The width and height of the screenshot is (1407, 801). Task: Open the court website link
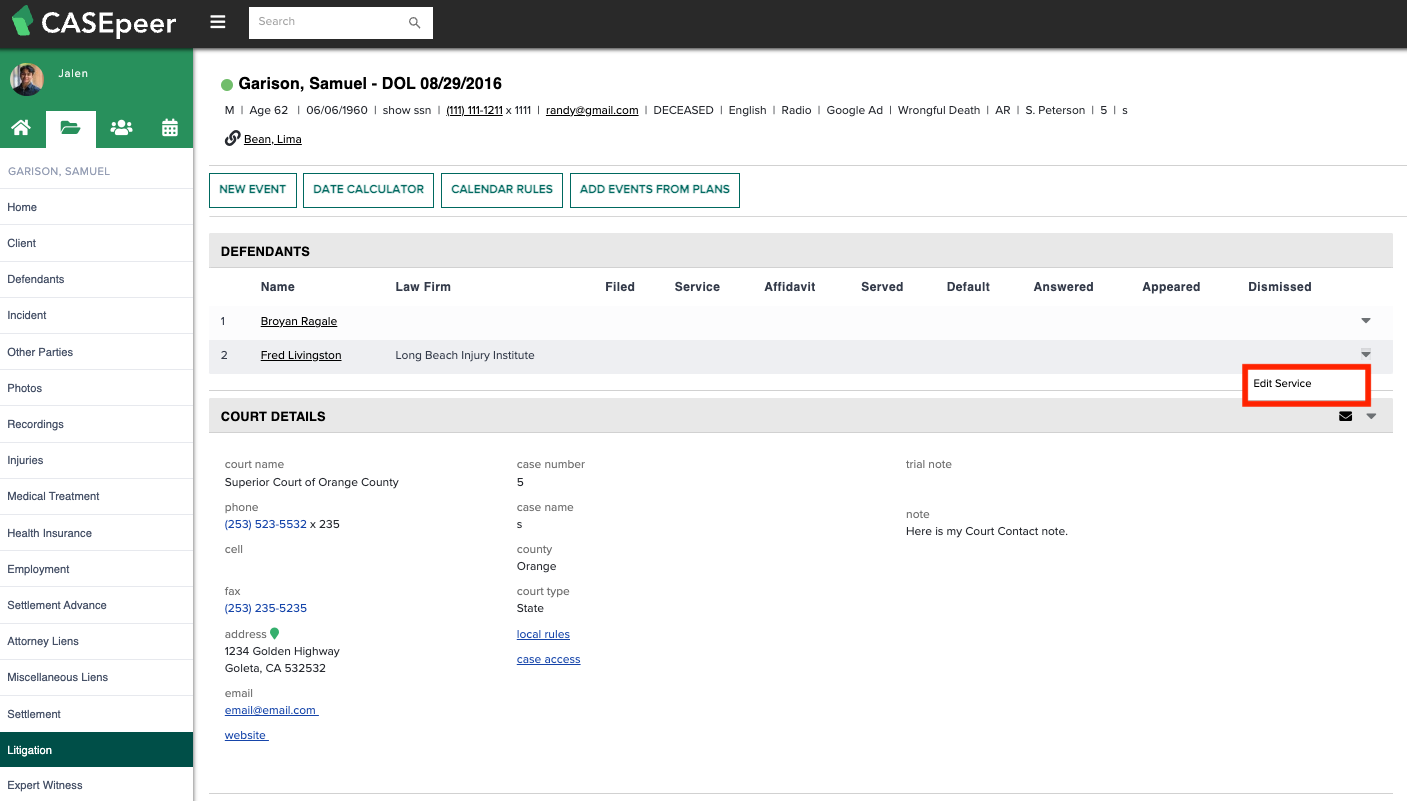pos(247,735)
